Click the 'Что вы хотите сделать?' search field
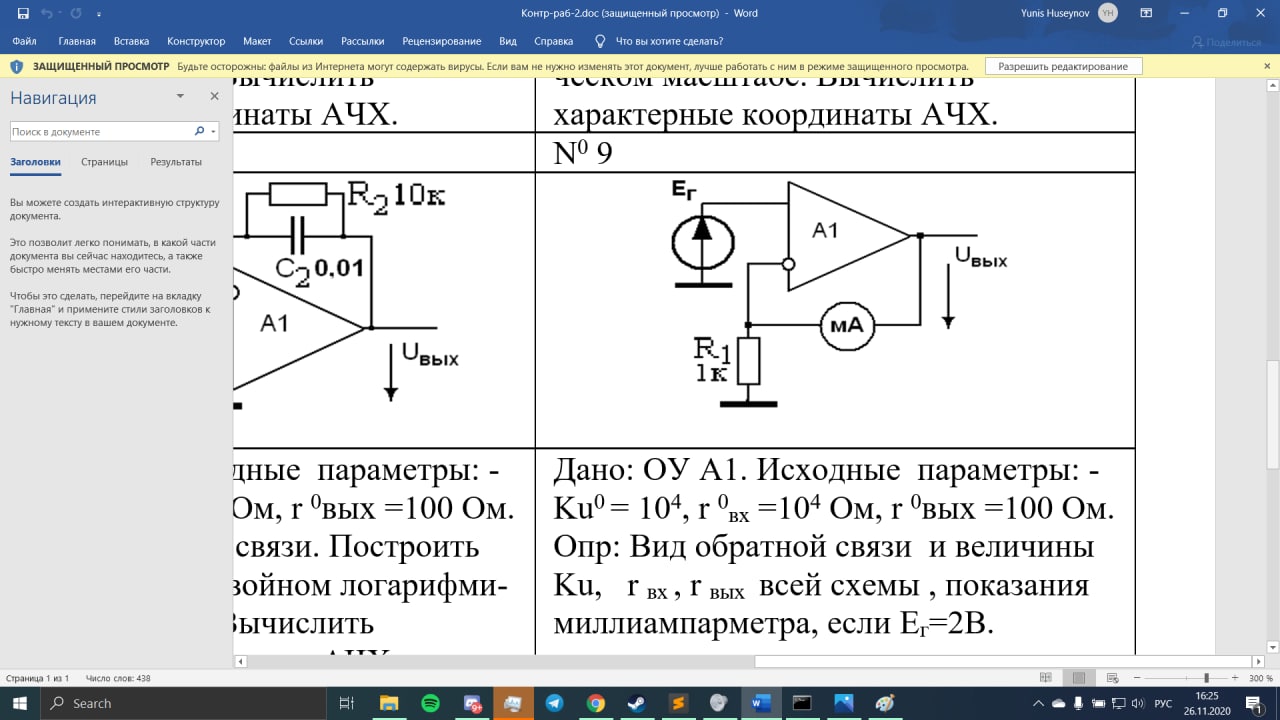The width and height of the screenshot is (1280, 720). coord(669,41)
